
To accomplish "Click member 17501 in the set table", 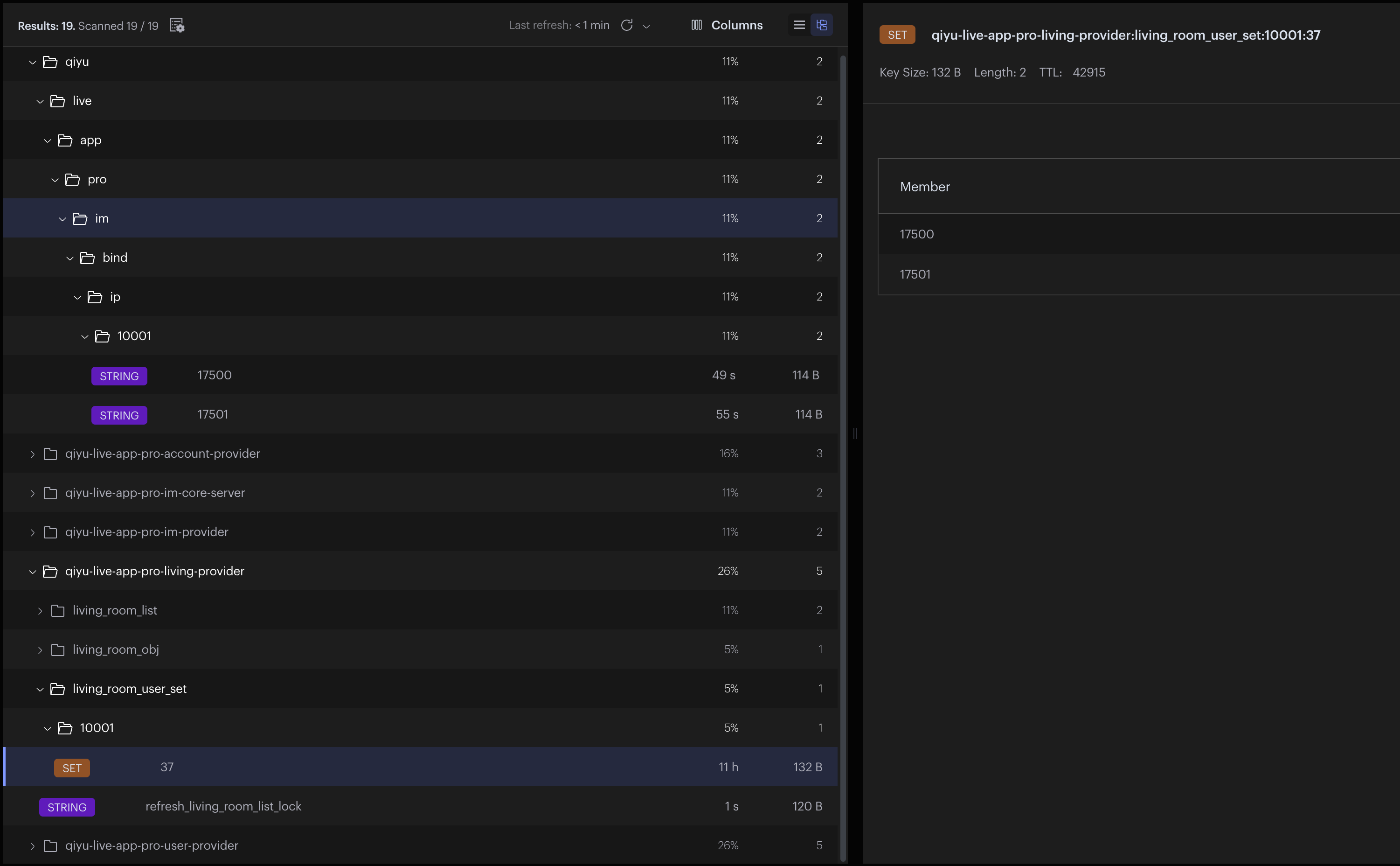I will pyautogui.click(x=915, y=274).
